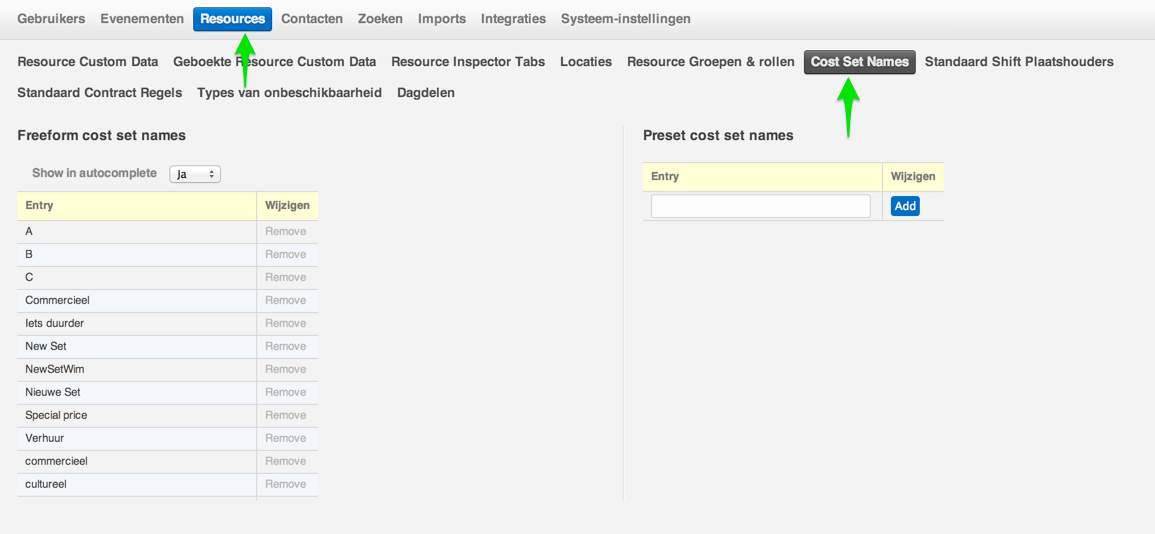The image size is (1155, 534).
Task: Expand the Show in autocomplete dropdown
Action: [x=195, y=174]
